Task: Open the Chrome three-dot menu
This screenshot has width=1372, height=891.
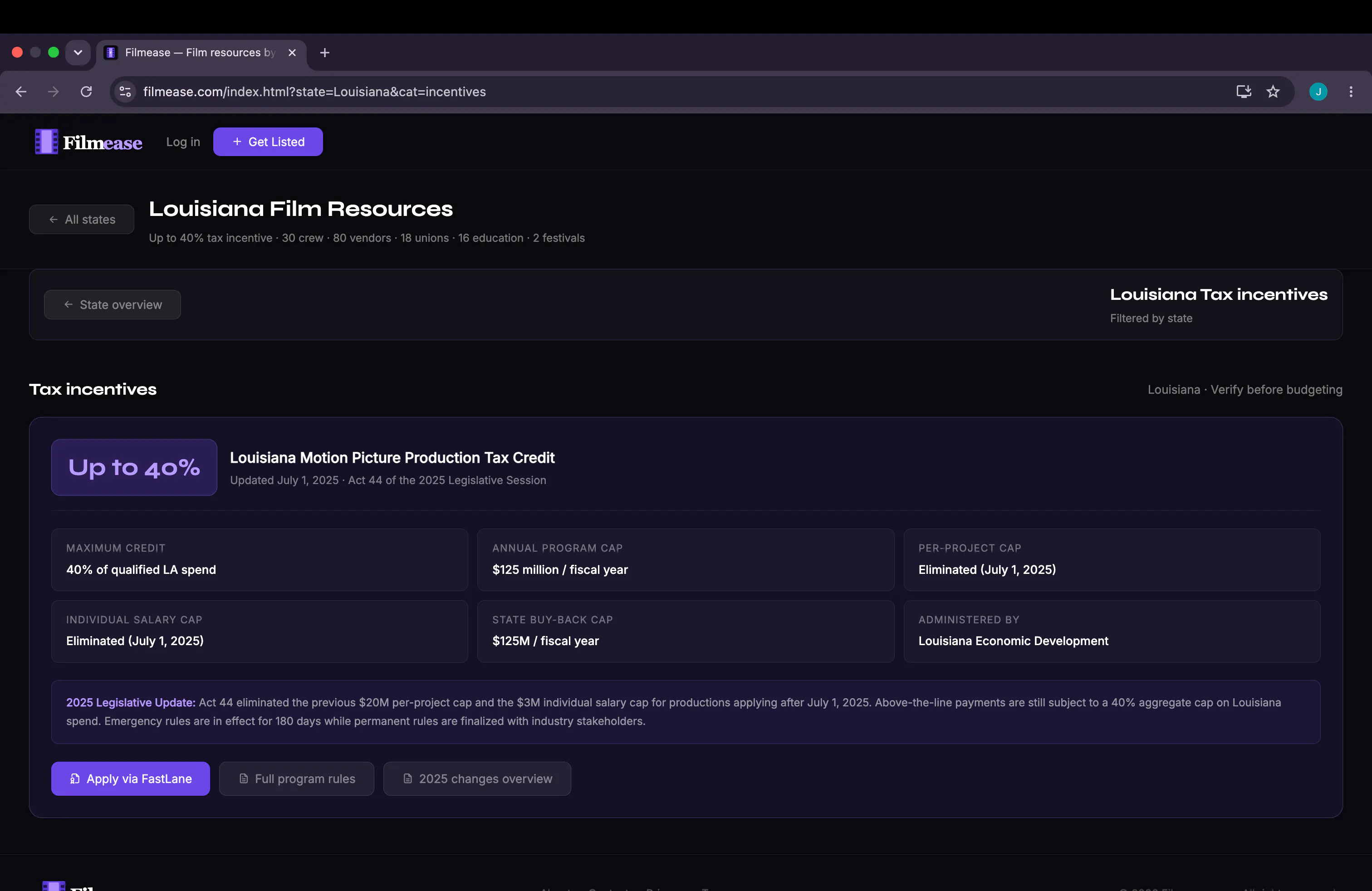Action: pos(1351,92)
